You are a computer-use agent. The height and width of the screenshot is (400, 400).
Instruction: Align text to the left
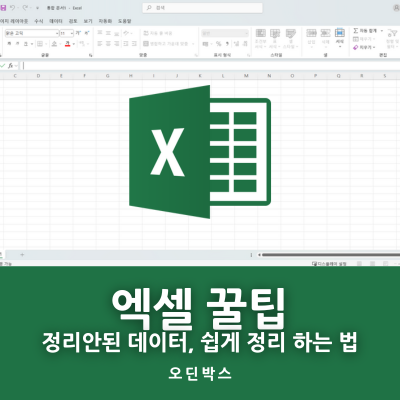100,44
